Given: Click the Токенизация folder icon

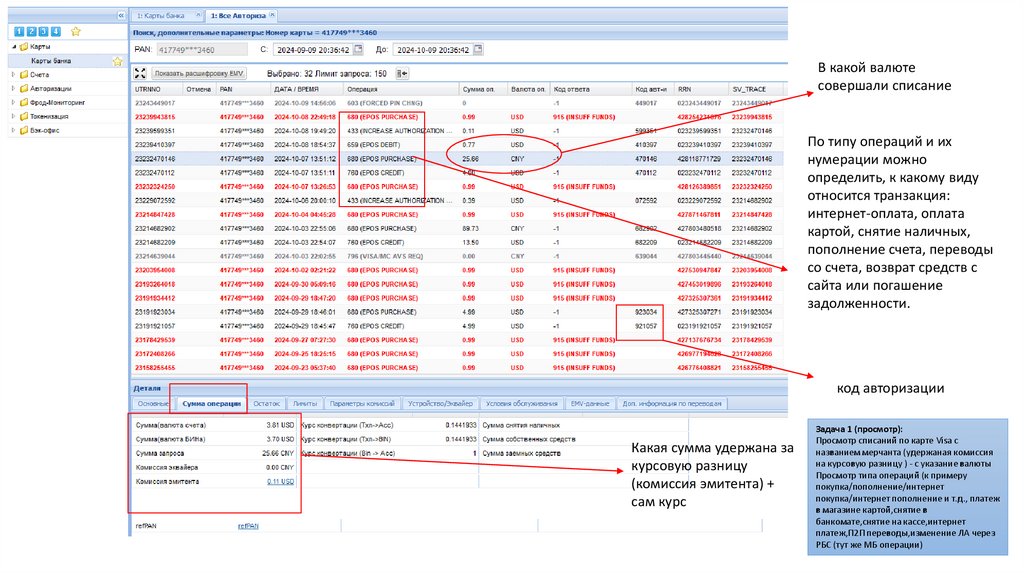Looking at the screenshot, I should pos(24,117).
